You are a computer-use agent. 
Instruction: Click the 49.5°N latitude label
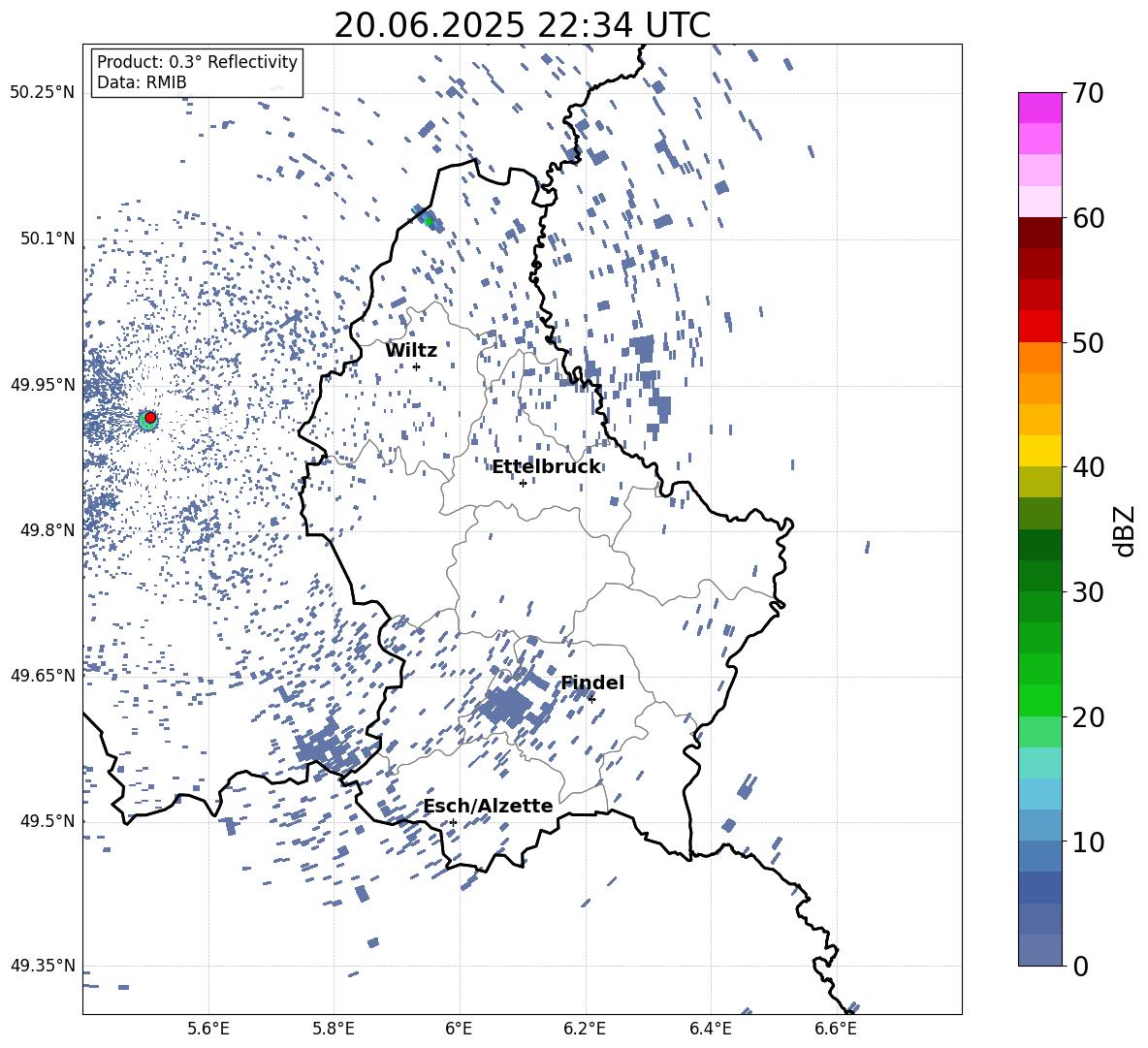[48, 821]
